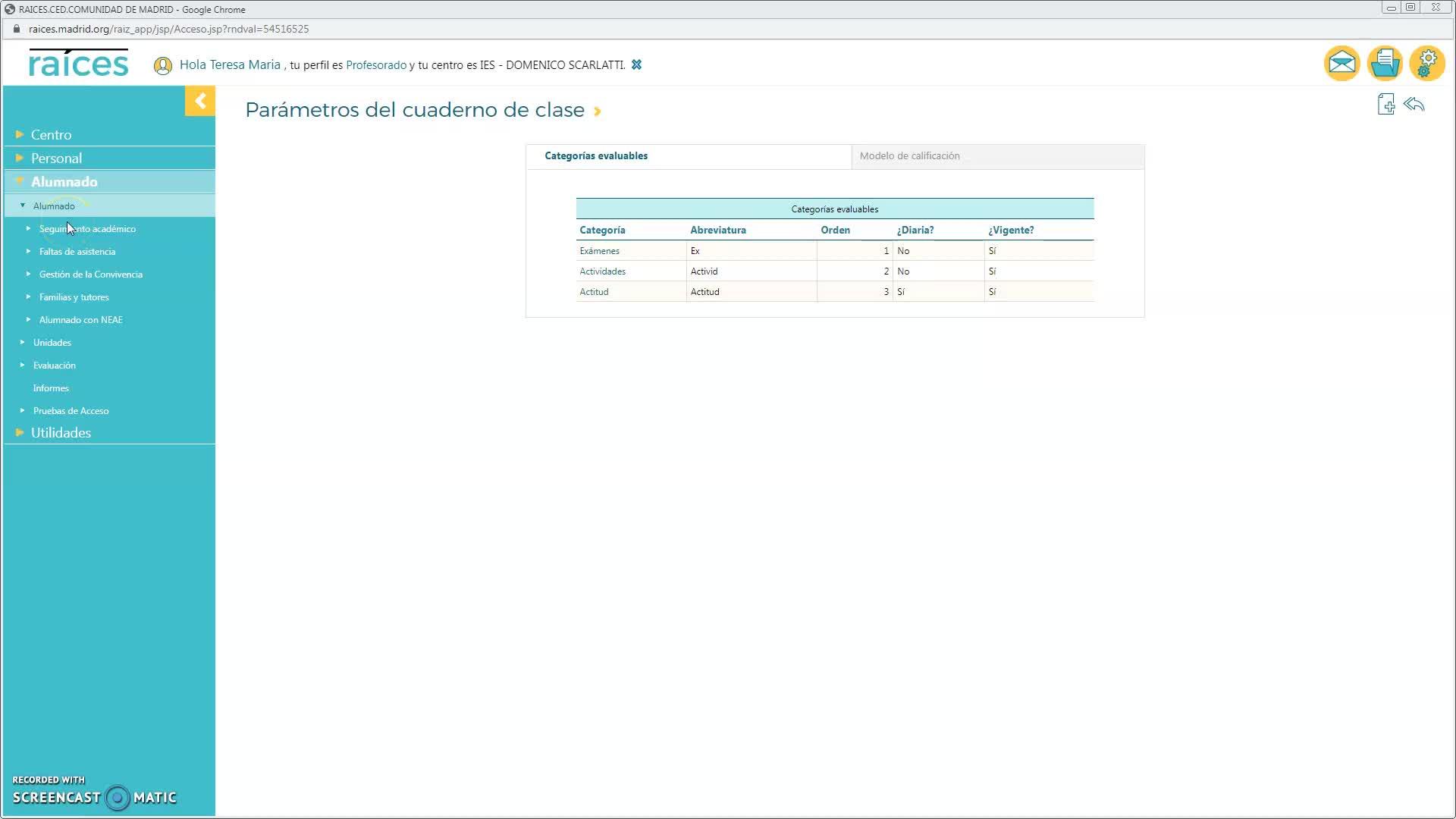Click the add new category icon
The height and width of the screenshot is (819, 1456).
[x=1385, y=105]
